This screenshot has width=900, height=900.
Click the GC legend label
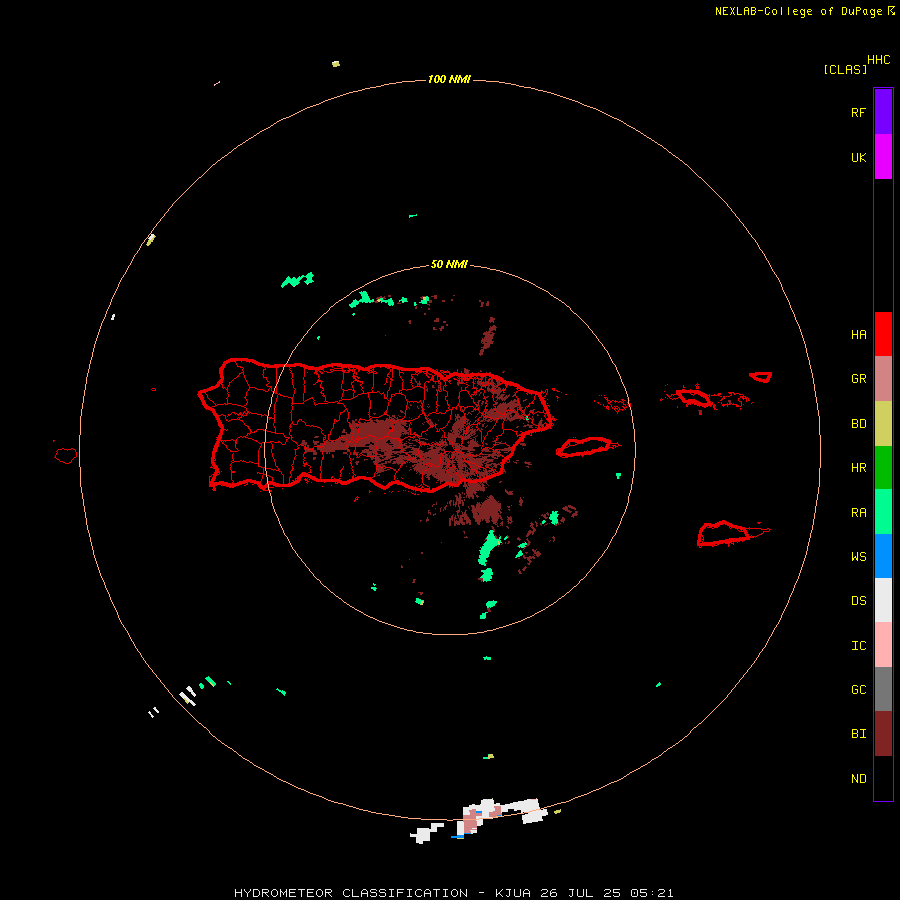pos(858,690)
